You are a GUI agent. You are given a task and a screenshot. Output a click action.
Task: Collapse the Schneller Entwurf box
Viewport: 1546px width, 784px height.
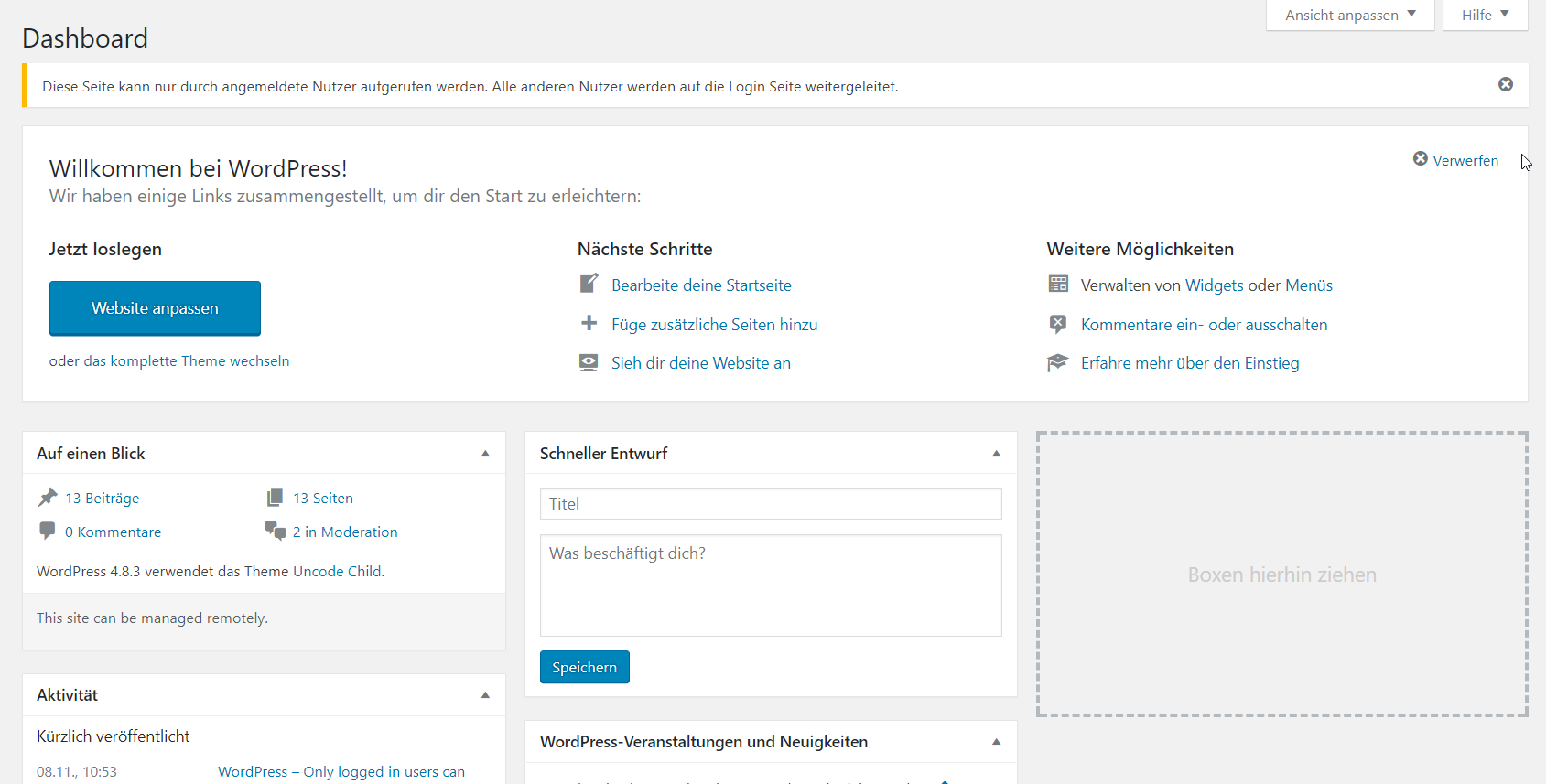pos(997,454)
